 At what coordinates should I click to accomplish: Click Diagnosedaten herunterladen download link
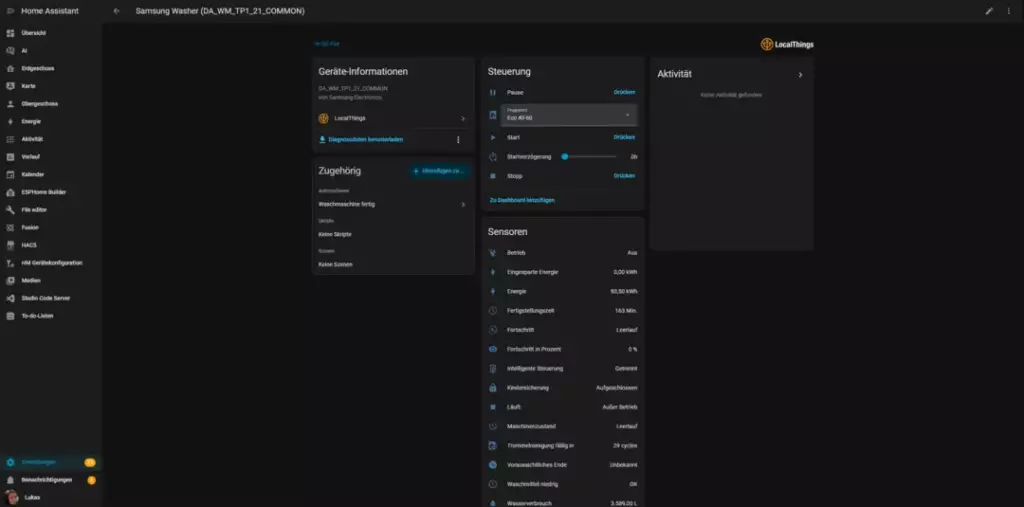(360, 139)
